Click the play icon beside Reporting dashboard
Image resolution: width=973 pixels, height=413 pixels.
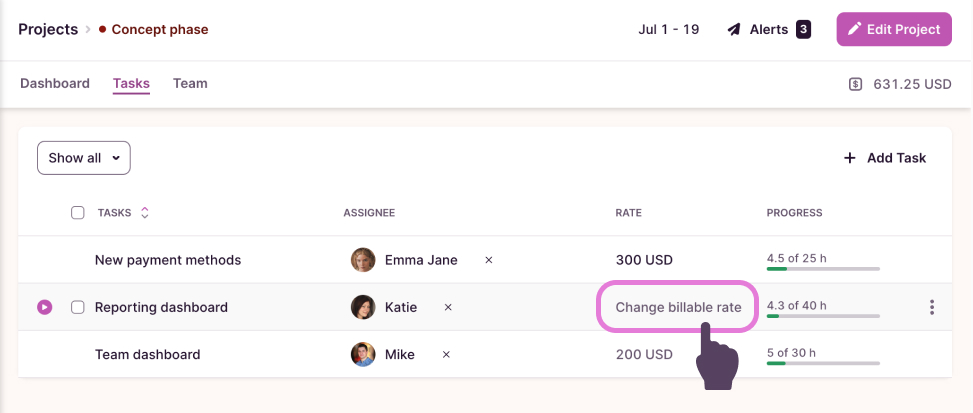[x=44, y=307]
